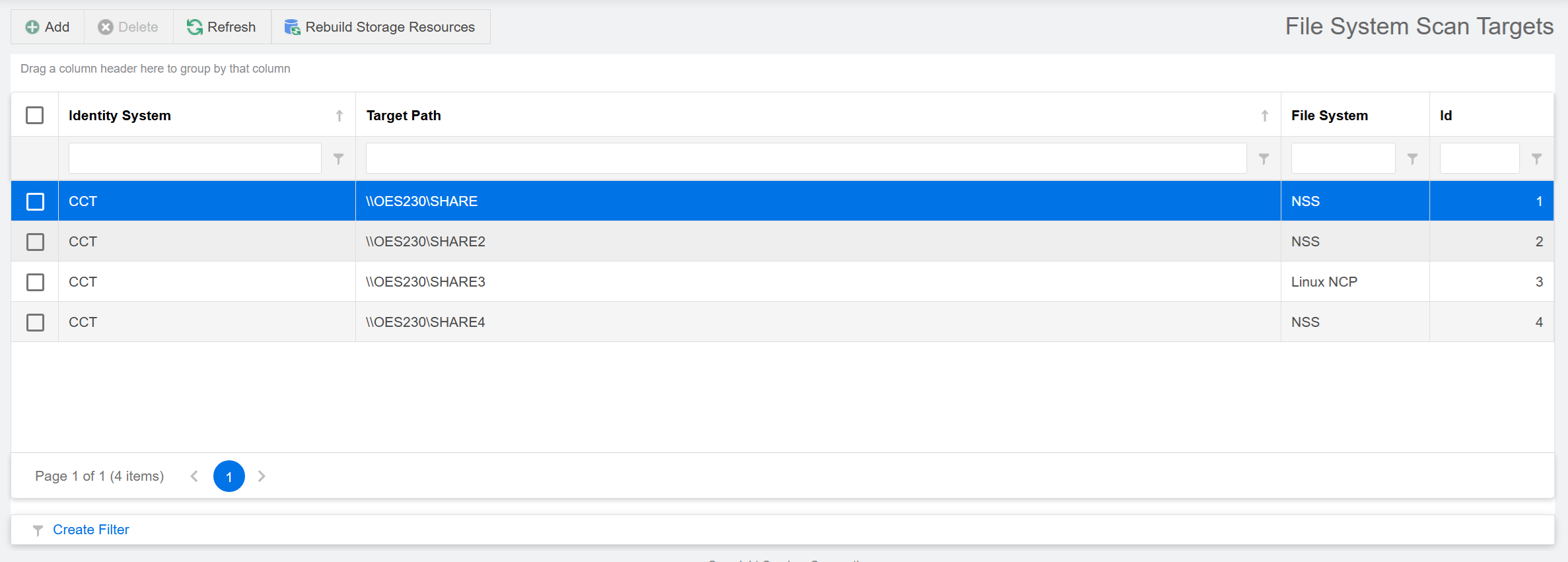This screenshot has width=1568, height=562.
Task: Check the row for \\OES230\SHARE4
Action: (35, 322)
